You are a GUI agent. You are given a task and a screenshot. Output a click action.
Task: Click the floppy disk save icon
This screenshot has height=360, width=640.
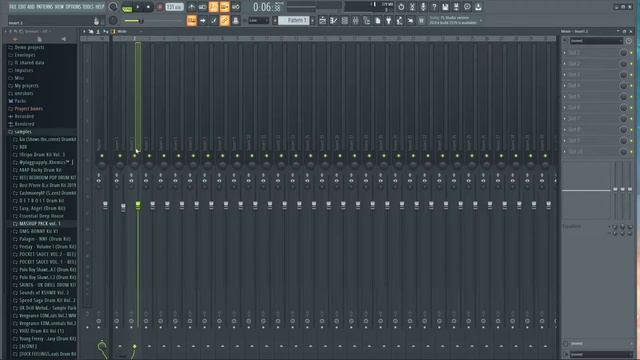tap(445, 7)
